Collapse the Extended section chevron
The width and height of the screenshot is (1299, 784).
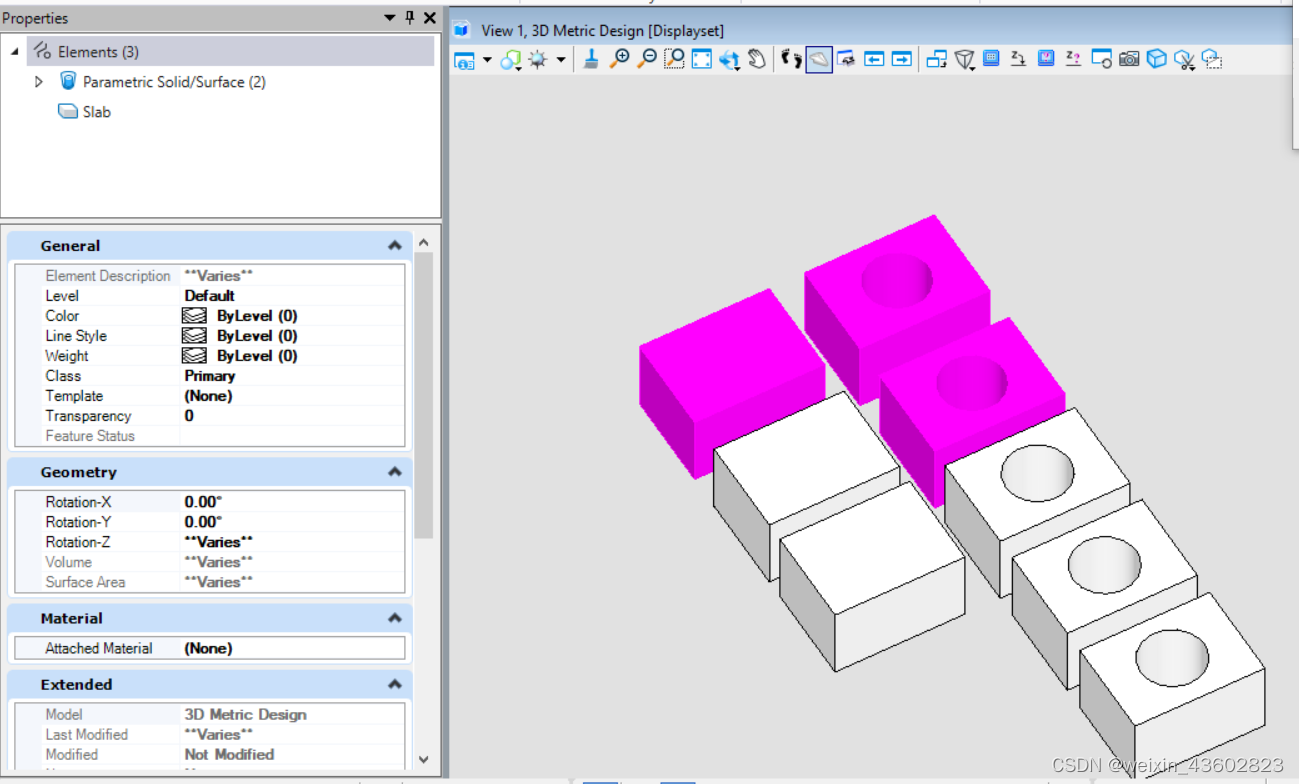[x=395, y=685]
